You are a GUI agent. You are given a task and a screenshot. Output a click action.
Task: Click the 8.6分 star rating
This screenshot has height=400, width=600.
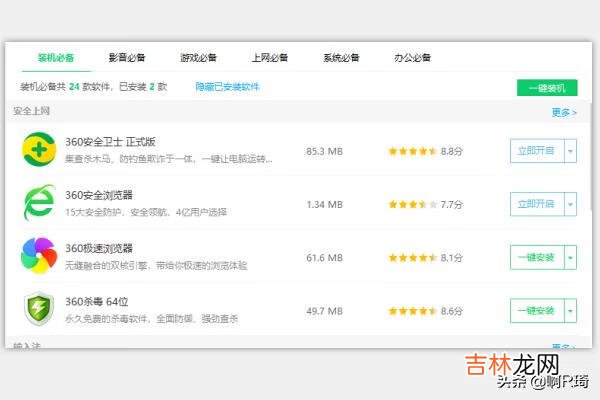click(426, 311)
